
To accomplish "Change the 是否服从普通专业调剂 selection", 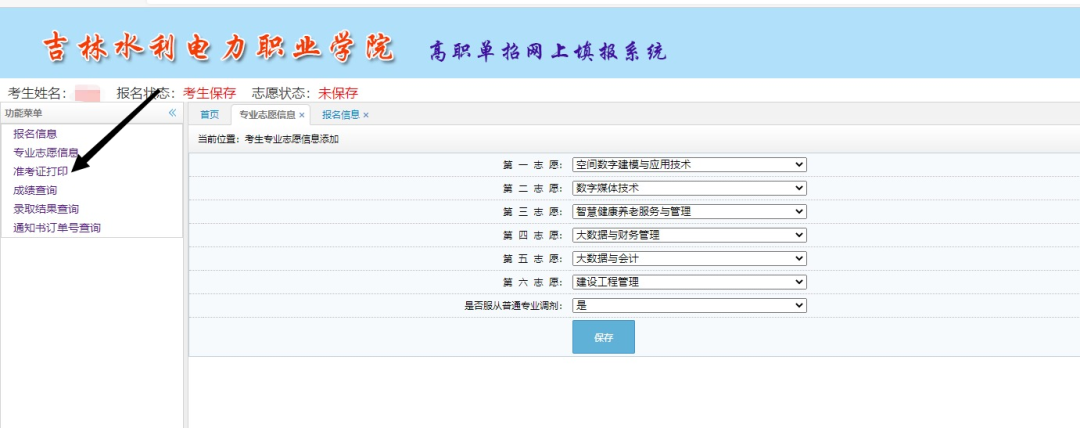I will tap(689, 306).
